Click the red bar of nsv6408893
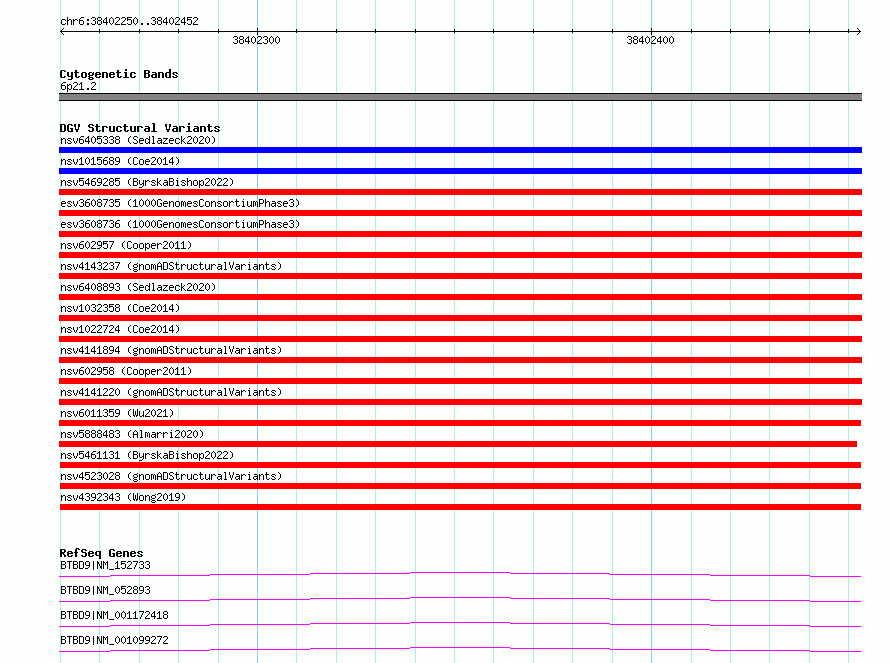The height and width of the screenshot is (663, 890). pos(460,297)
